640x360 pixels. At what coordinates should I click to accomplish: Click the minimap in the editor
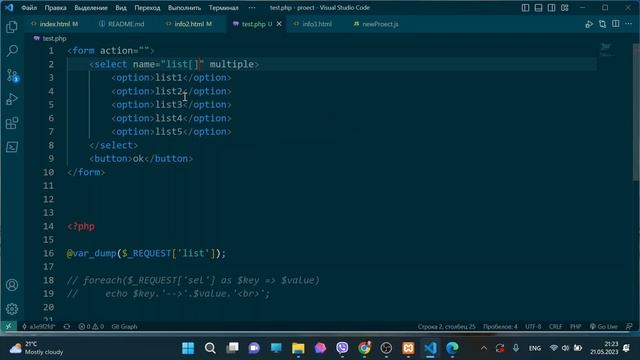[607, 50]
